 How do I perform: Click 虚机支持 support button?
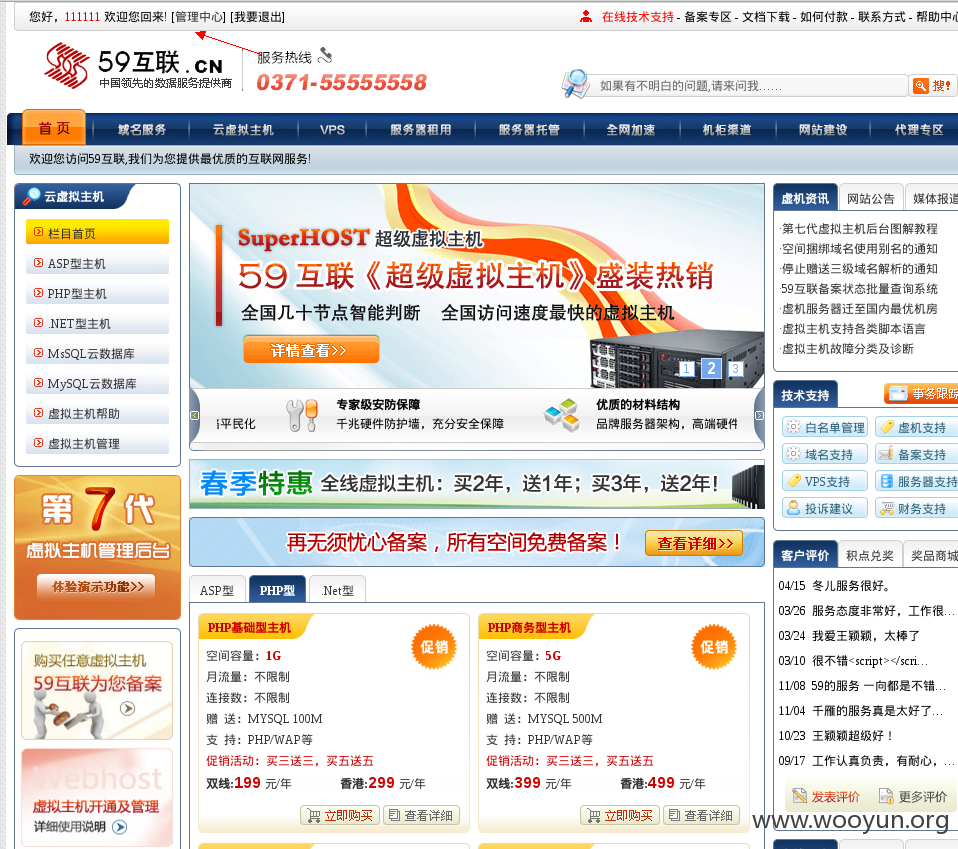coord(916,427)
